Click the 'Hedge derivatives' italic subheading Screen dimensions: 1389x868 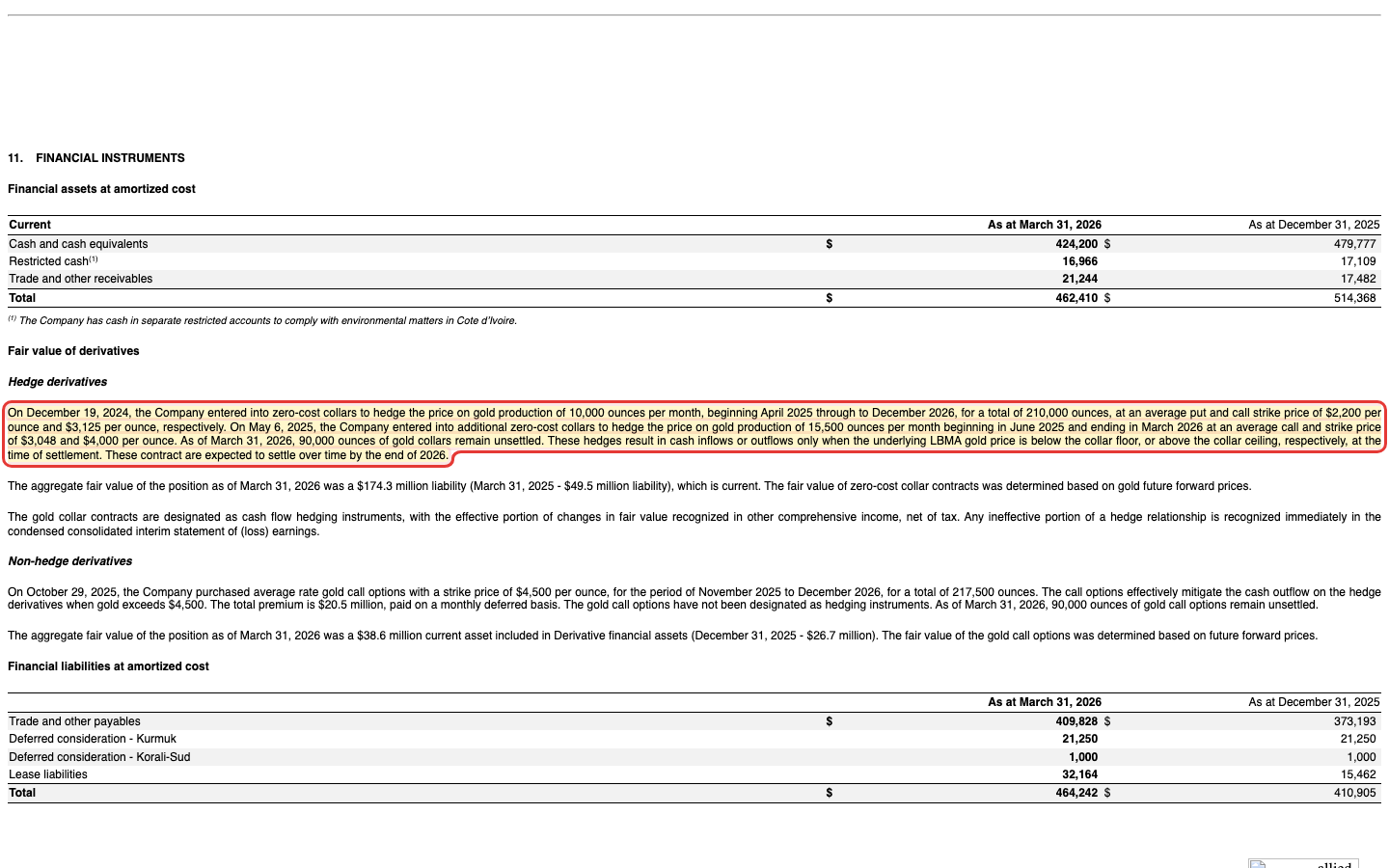[58, 382]
